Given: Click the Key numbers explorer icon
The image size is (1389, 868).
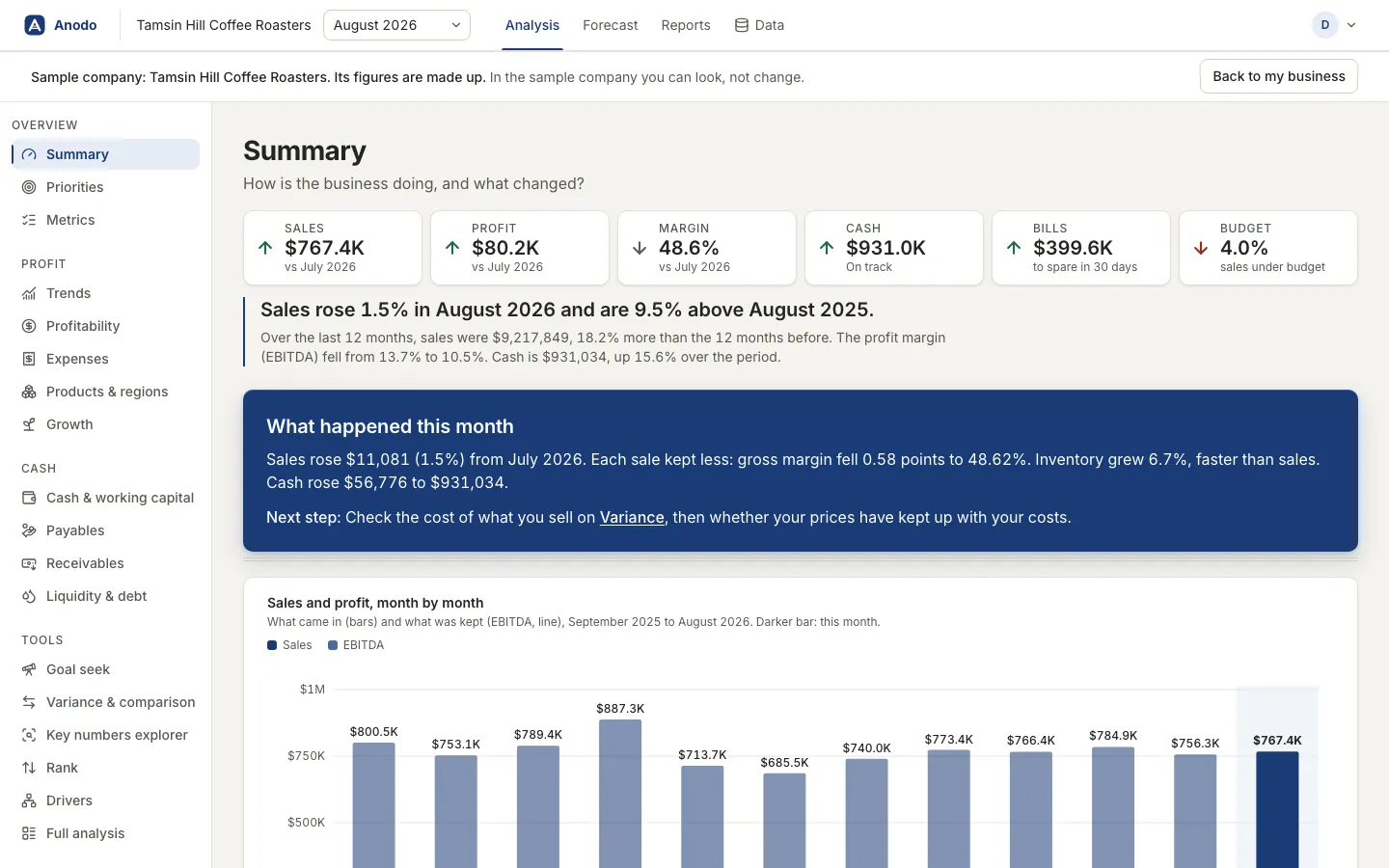Looking at the screenshot, I should [x=29, y=735].
